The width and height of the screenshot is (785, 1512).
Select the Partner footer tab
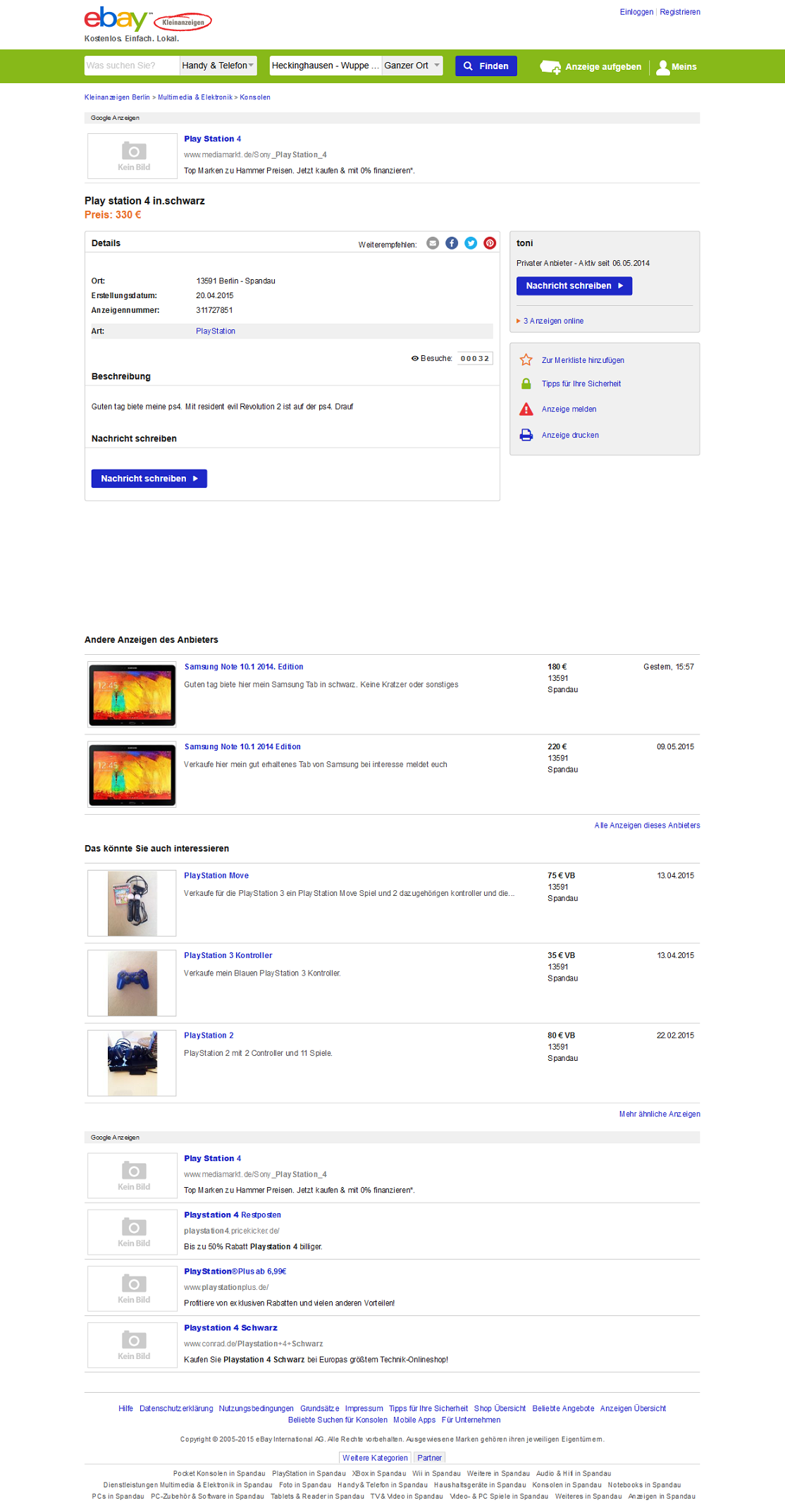[x=429, y=1458]
